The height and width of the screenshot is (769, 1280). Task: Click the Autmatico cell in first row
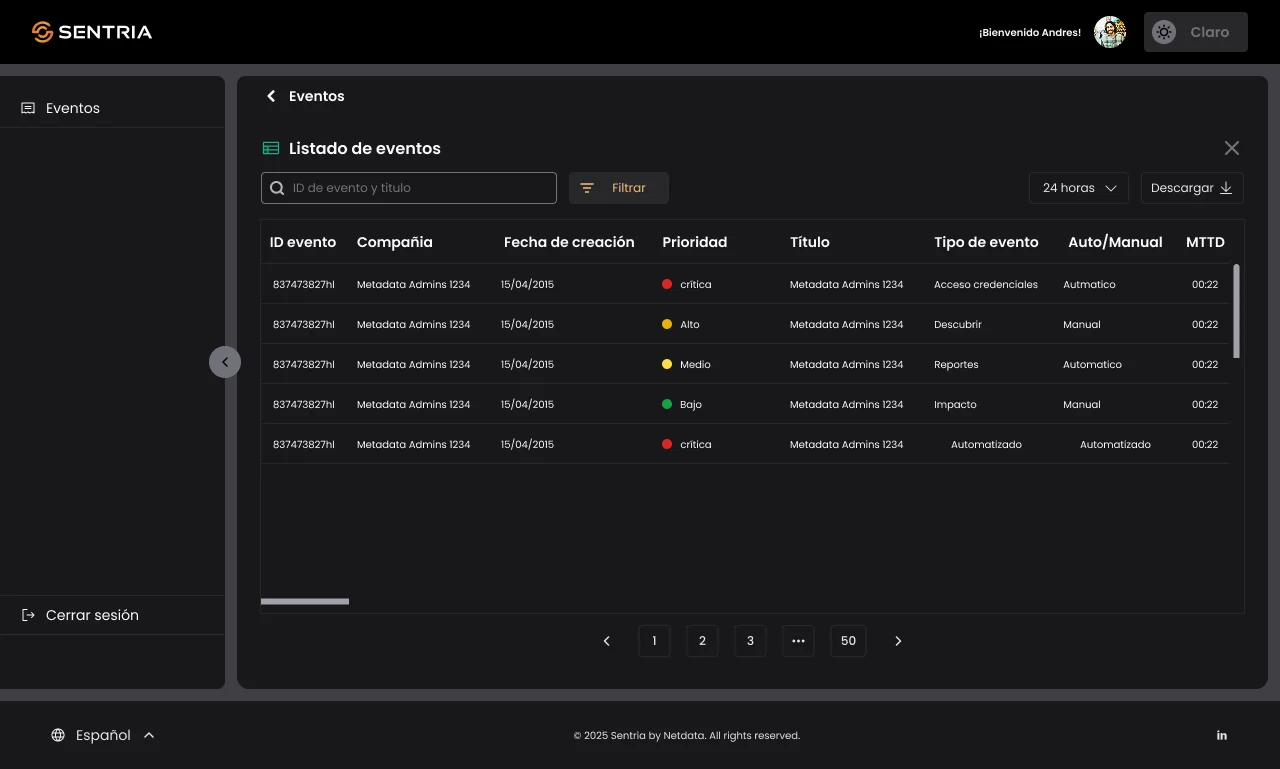pyautogui.click(x=1089, y=284)
